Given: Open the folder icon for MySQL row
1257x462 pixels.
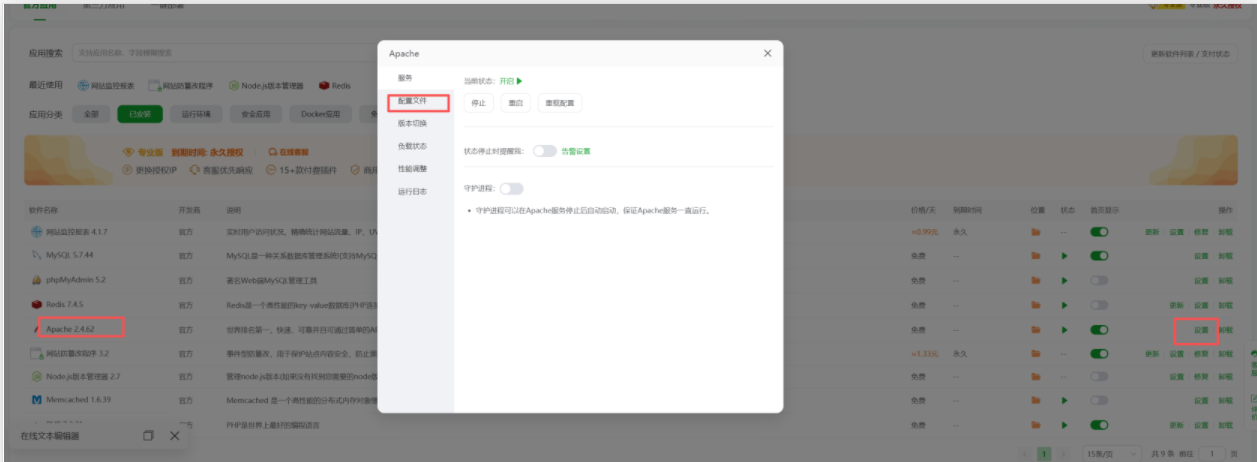Looking at the screenshot, I should [1036, 256].
